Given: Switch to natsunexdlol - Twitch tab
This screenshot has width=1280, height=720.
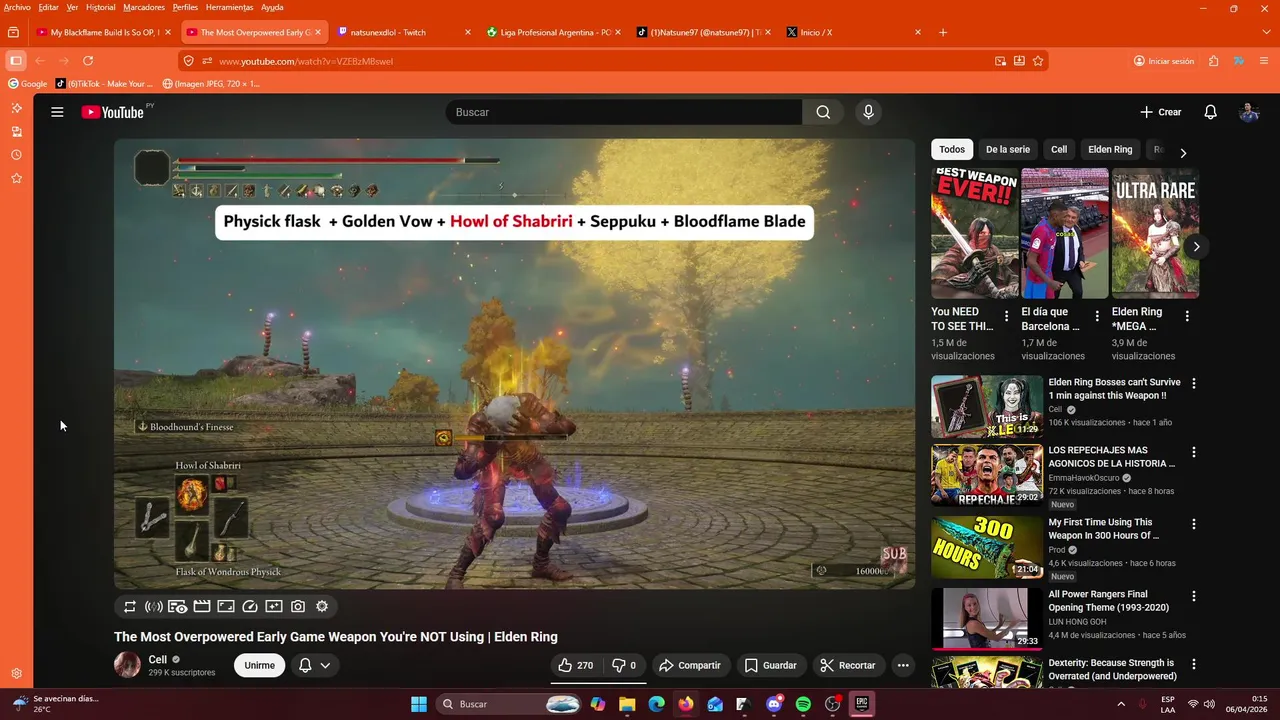Looking at the screenshot, I should 403,32.
